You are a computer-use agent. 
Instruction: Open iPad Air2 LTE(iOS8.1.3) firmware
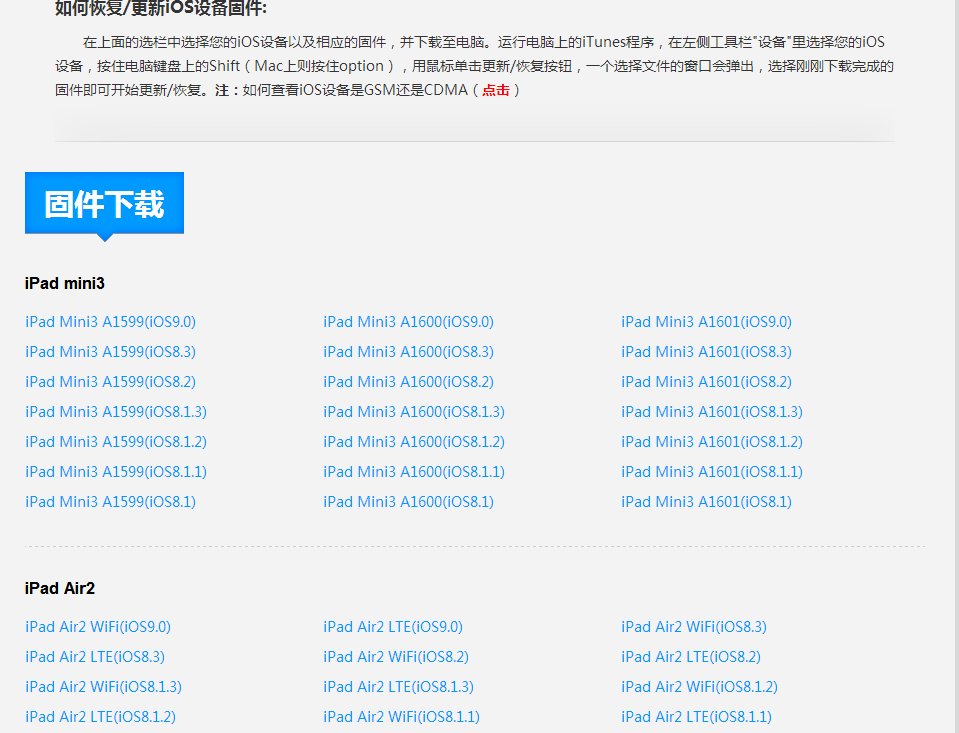click(398, 687)
